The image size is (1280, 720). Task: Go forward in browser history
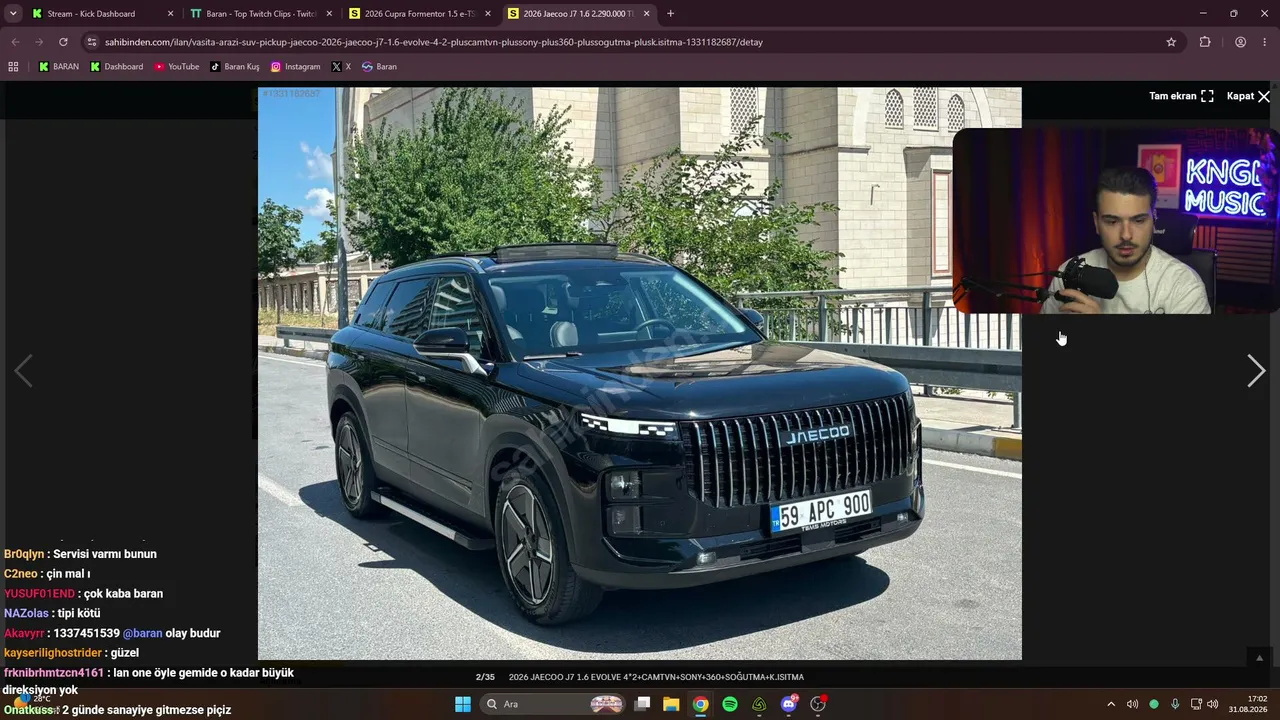coord(39,42)
